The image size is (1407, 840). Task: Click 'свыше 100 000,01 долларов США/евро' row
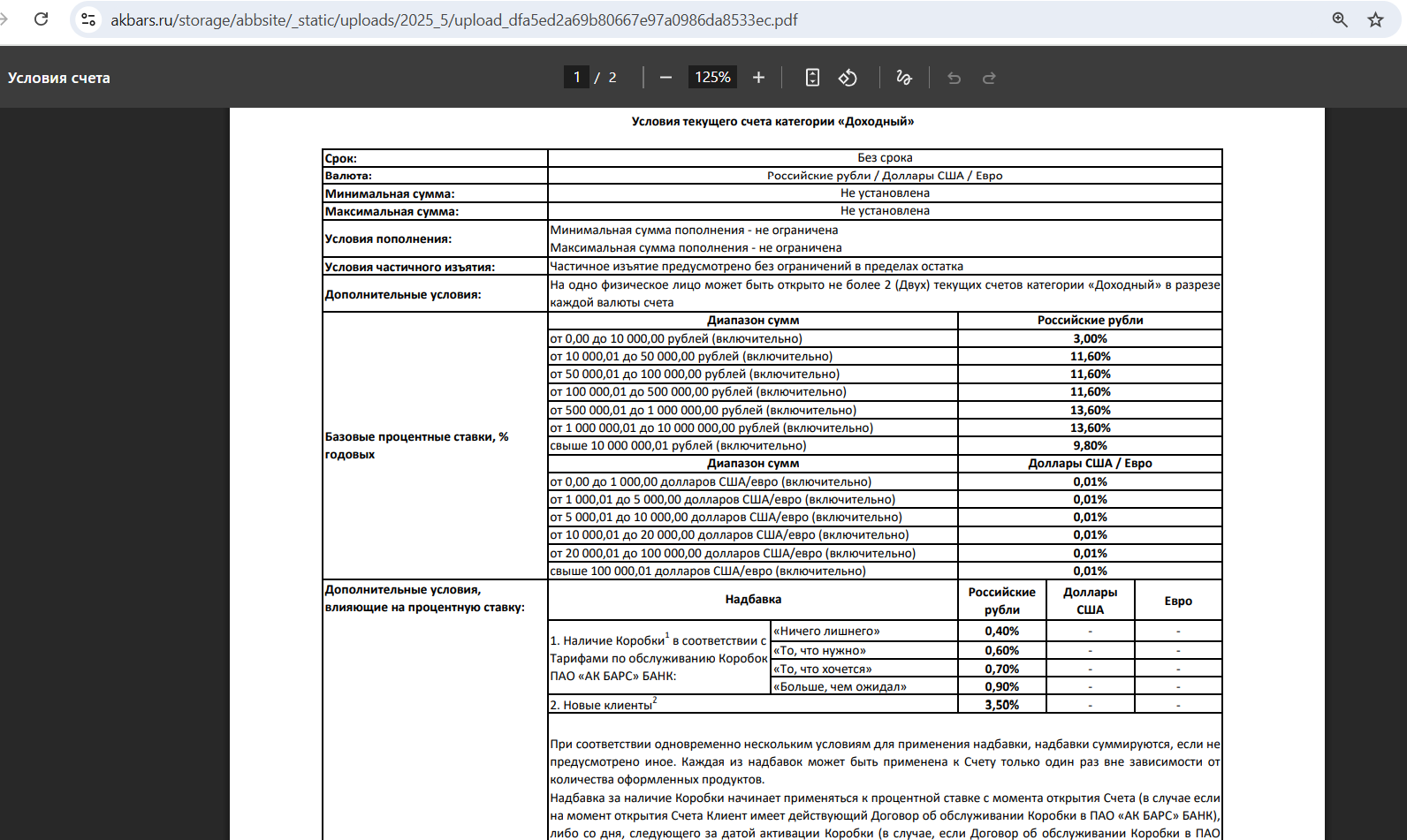pyautogui.click(x=753, y=571)
